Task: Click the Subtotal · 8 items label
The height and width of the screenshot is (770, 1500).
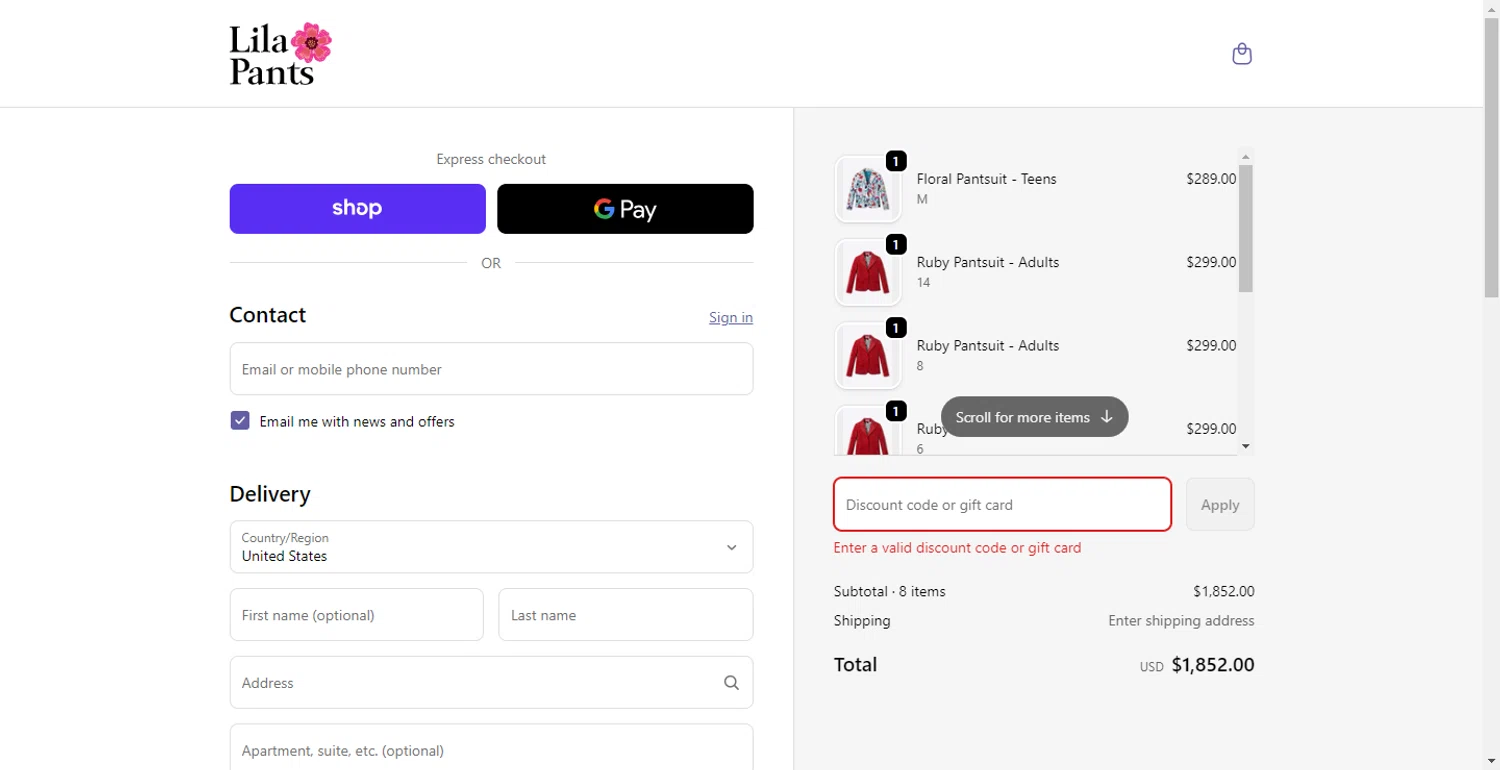Action: (890, 591)
